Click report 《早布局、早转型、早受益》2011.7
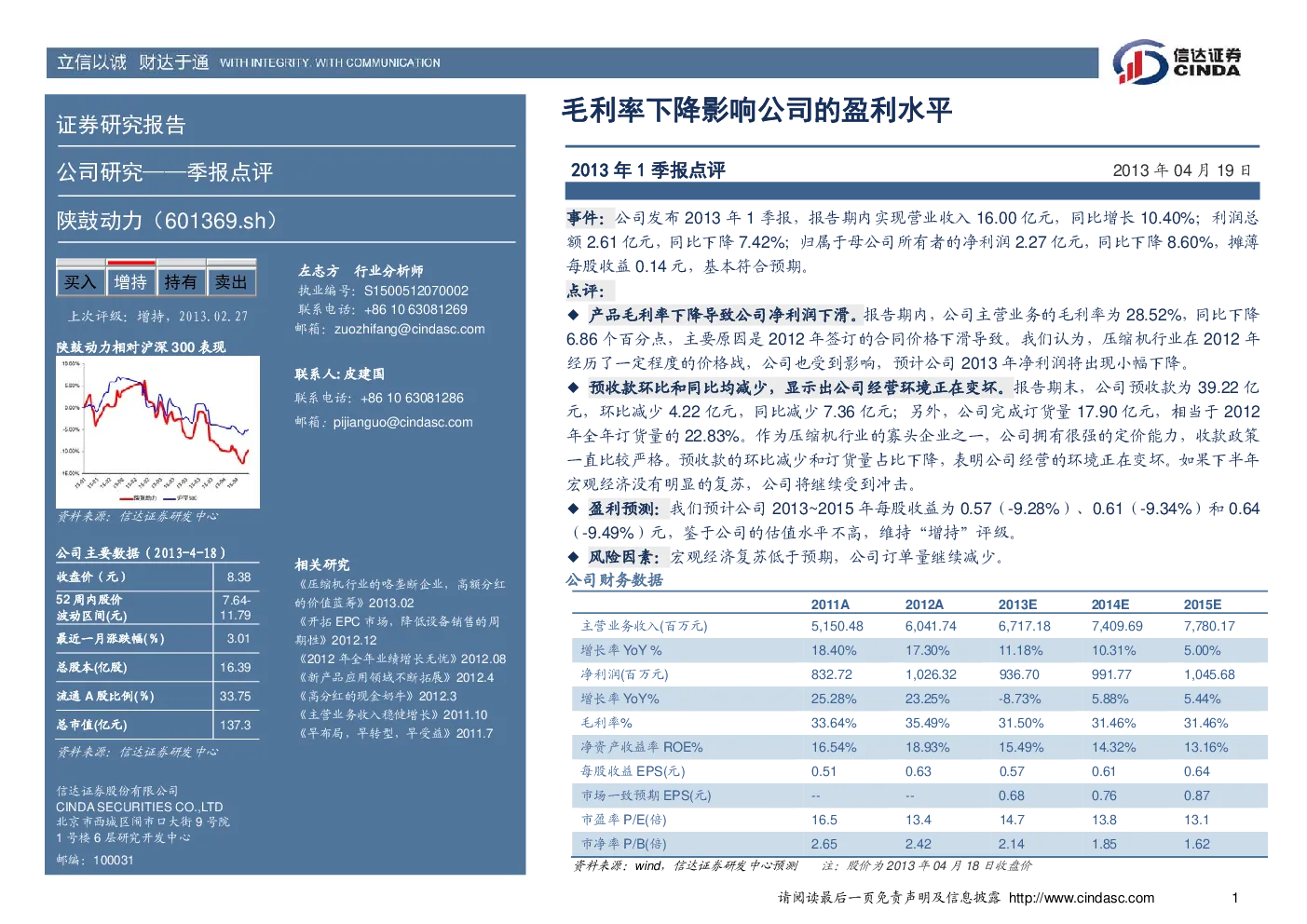Screen dimensions: 1307x924 pos(394,733)
